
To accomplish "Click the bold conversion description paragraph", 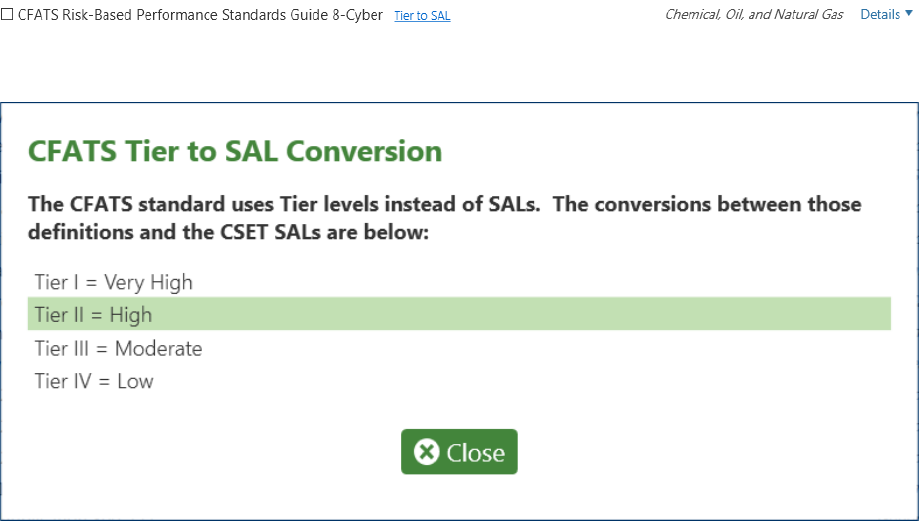I will [x=444, y=218].
